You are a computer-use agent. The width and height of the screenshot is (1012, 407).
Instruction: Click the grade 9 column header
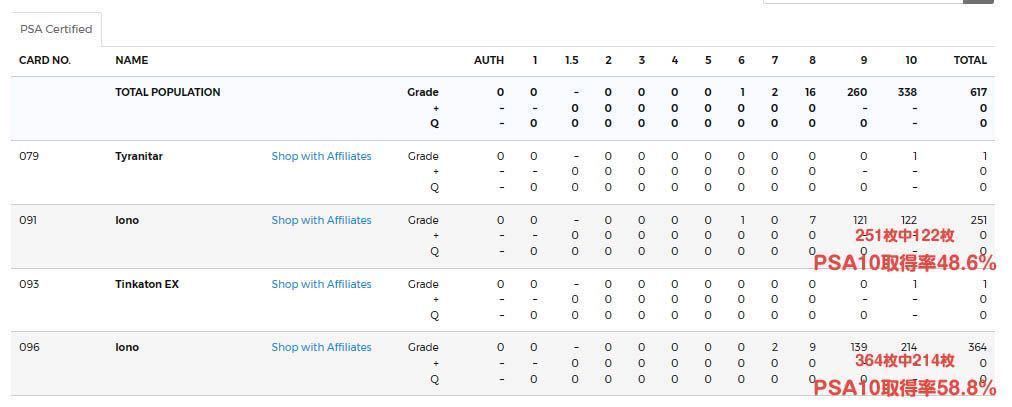(x=864, y=60)
